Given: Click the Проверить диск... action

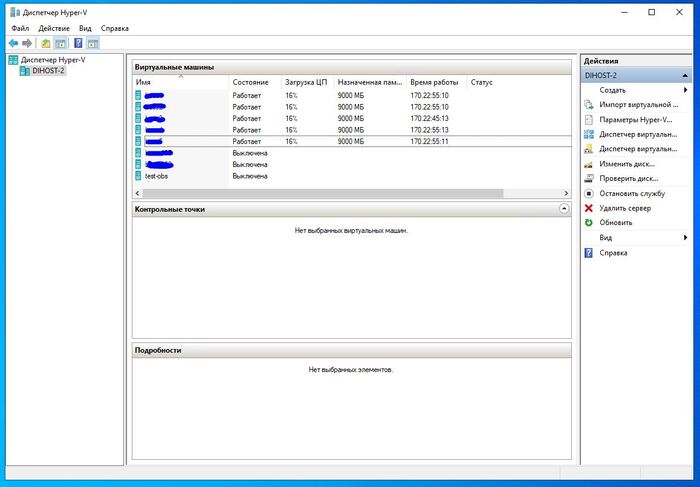Looking at the screenshot, I should tap(629, 179).
